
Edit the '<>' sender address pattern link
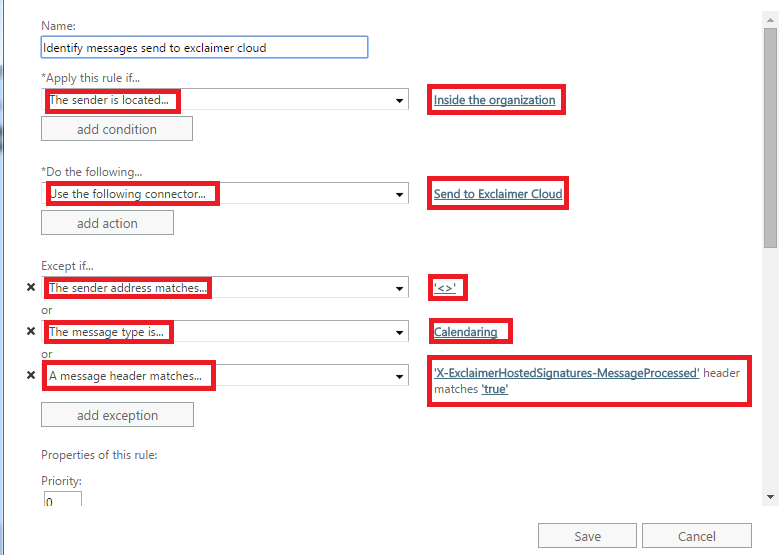(x=448, y=288)
